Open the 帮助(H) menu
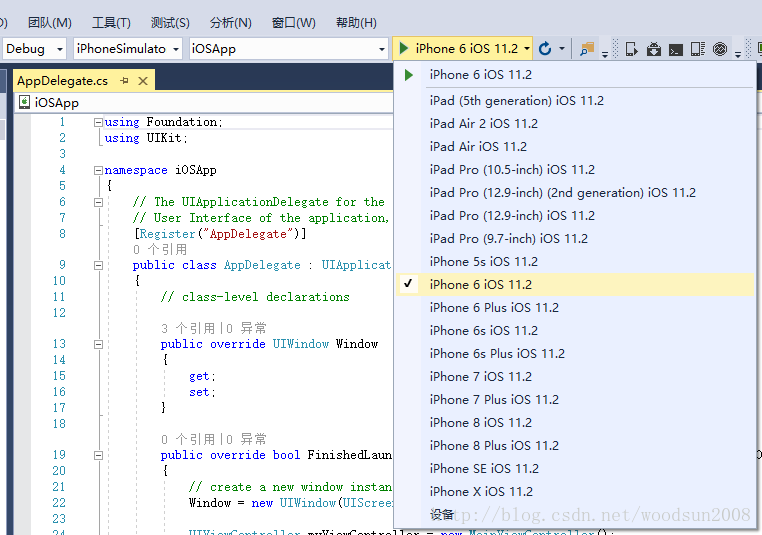Viewport: 762px width, 535px height. [x=356, y=22]
